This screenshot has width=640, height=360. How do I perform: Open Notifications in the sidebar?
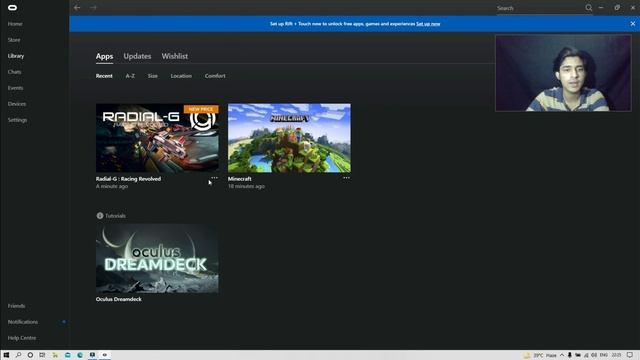click(23, 322)
